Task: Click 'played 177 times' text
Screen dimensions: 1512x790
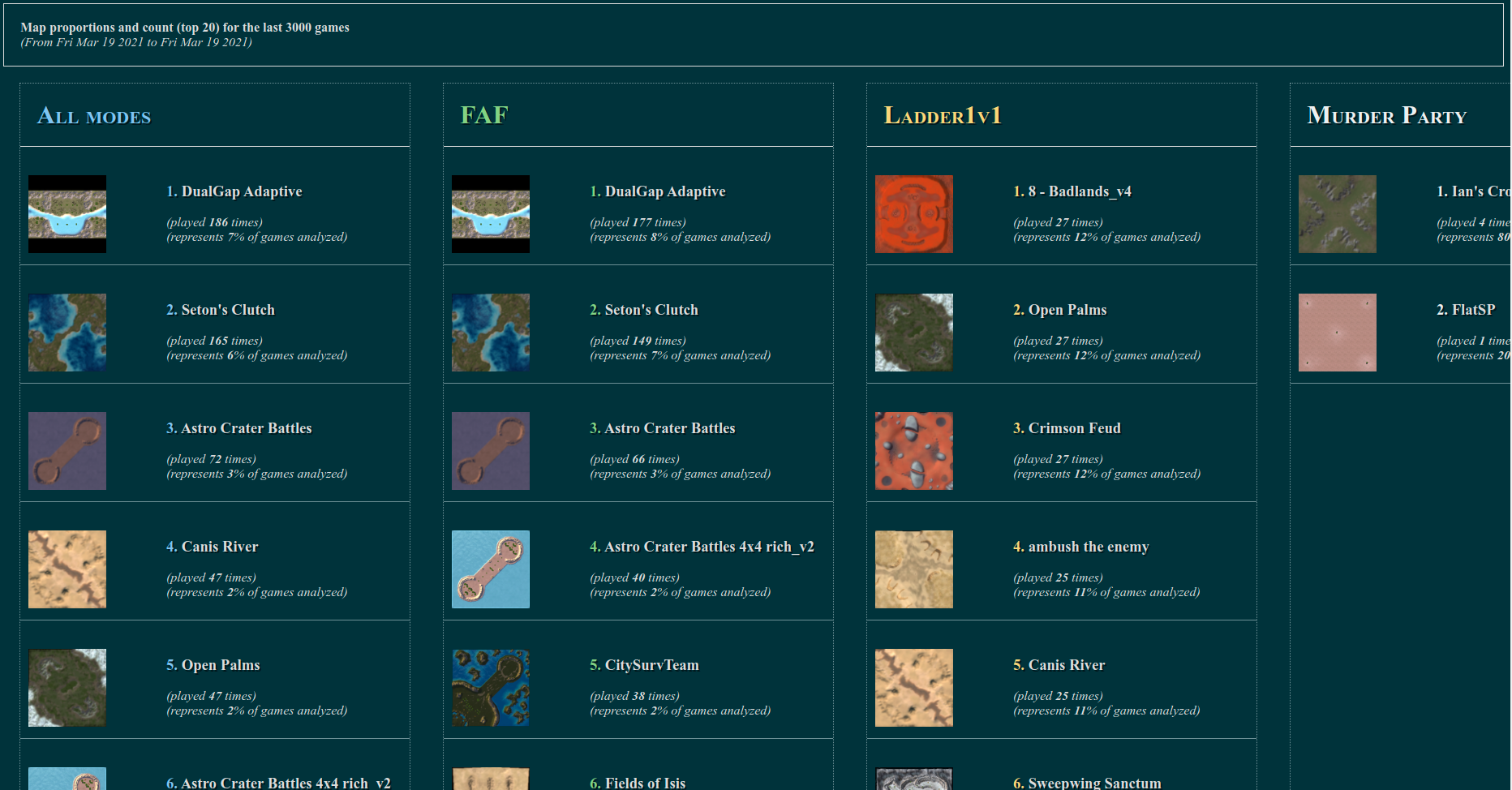Action: [638, 222]
